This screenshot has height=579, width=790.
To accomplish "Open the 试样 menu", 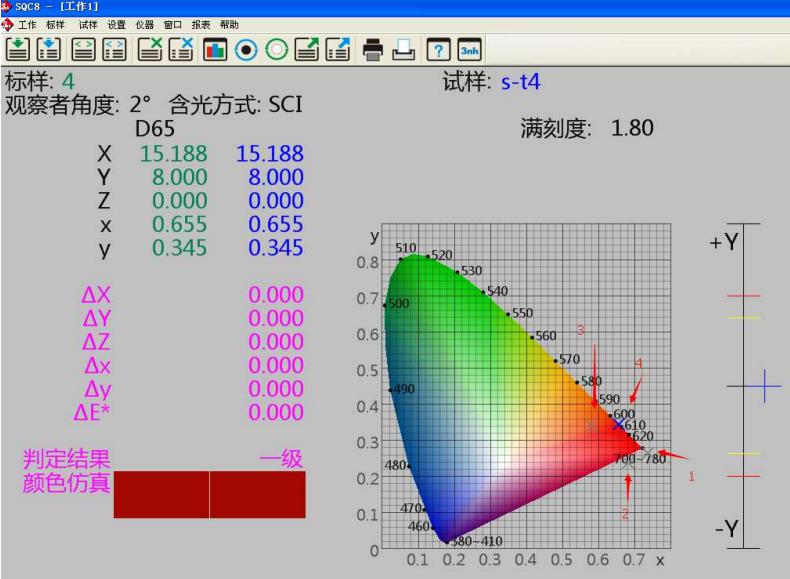I will click(x=88, y=25).
